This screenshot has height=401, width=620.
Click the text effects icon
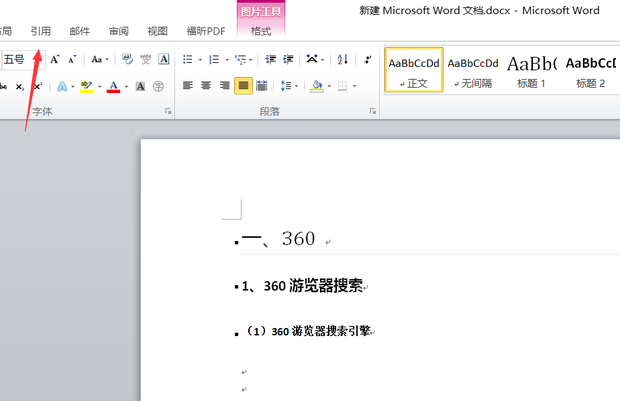62,86
